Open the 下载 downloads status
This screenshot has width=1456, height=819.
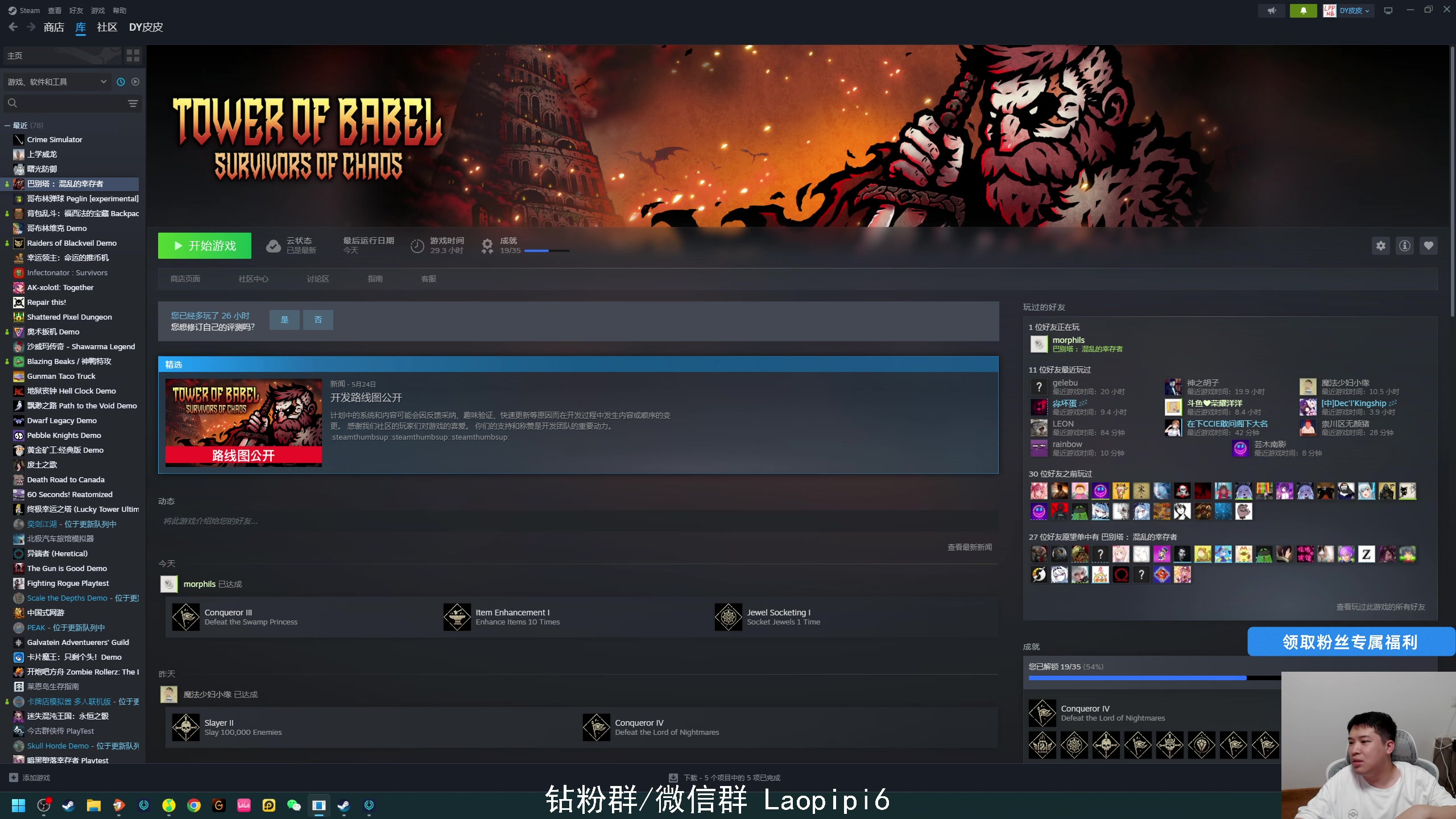(x=724, y=777)
